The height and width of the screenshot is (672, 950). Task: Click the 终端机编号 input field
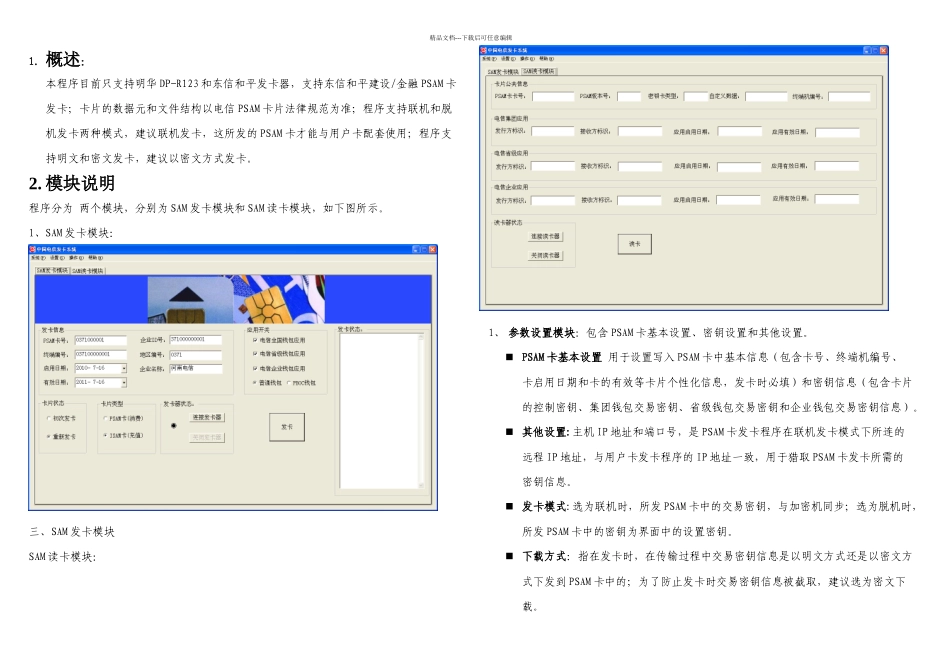click(849, 96)
